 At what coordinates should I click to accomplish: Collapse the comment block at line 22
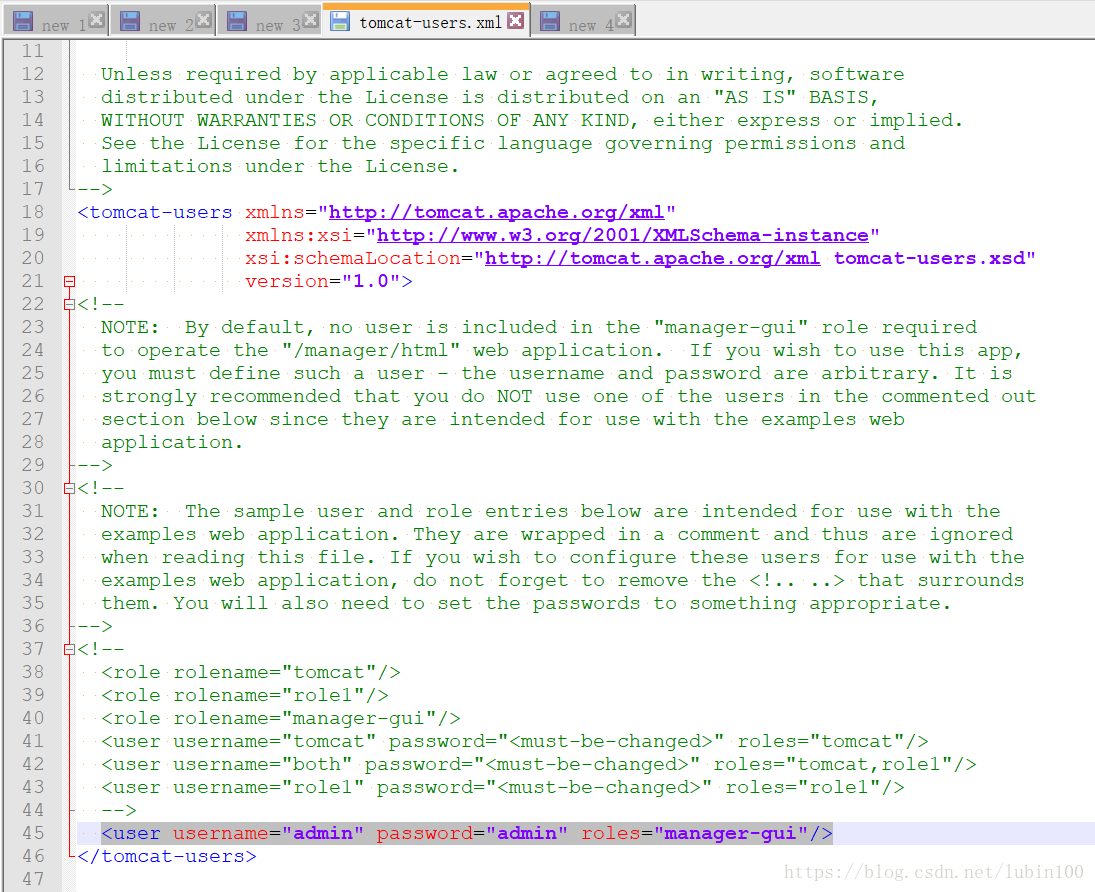(69, 305)
